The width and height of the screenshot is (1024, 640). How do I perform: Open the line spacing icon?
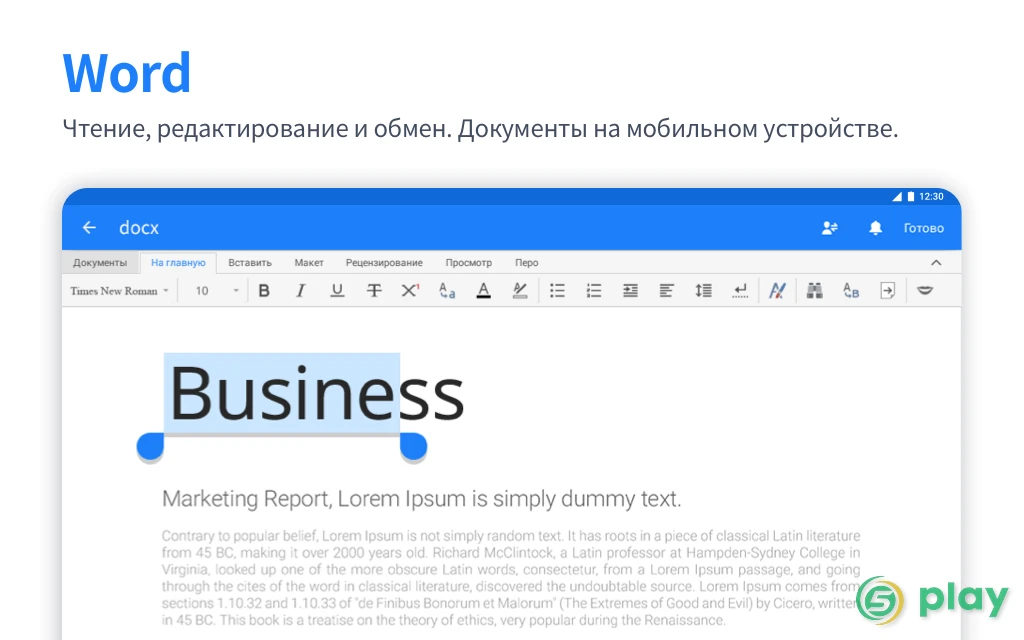point(703,291)
